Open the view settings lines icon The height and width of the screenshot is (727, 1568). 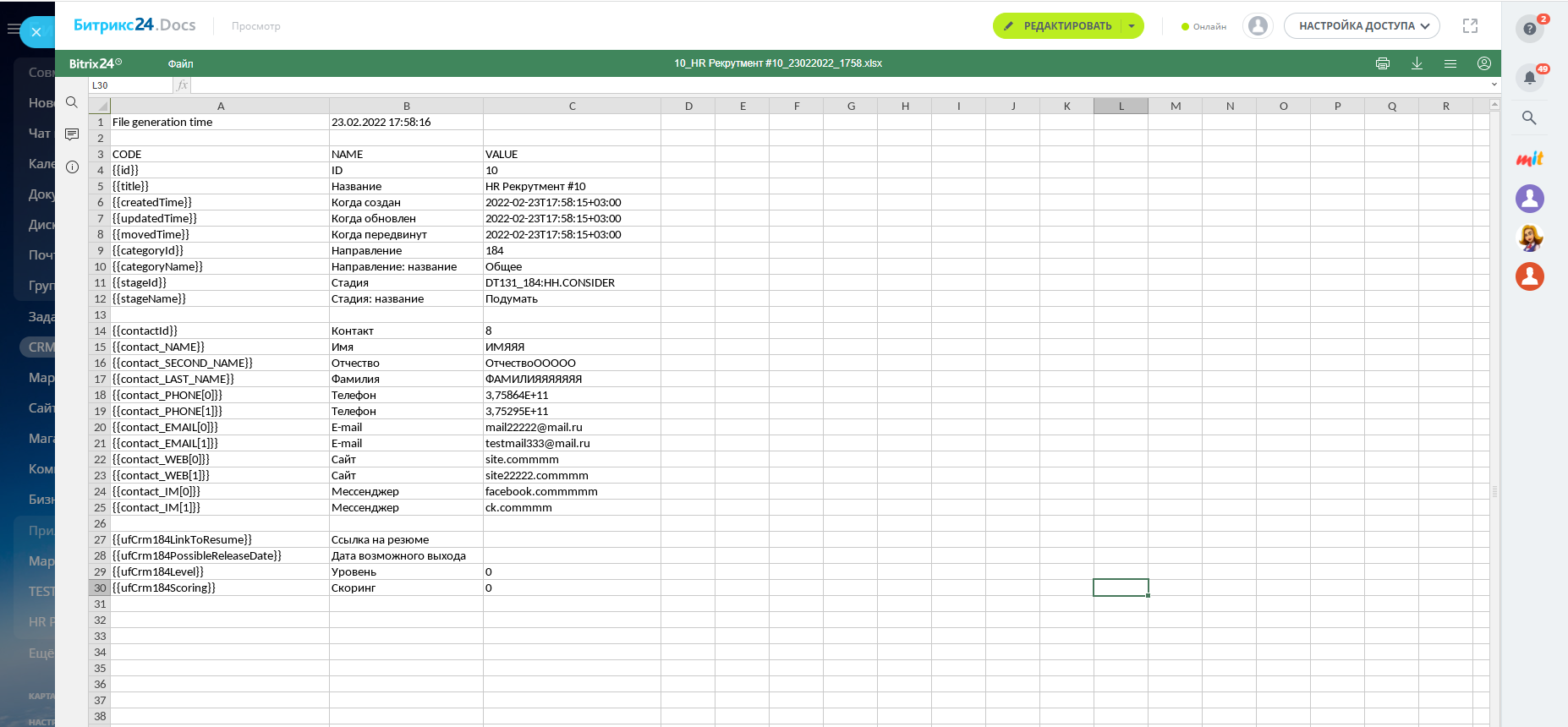pyautogui.click(x=1450, y=63)
